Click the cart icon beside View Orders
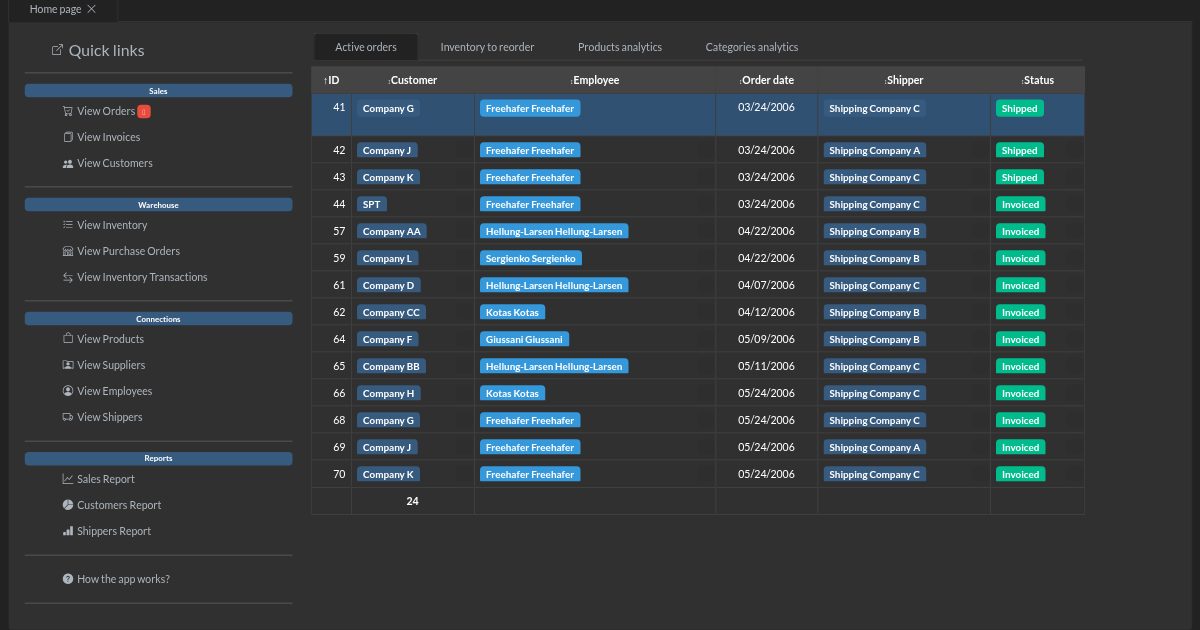1200x630 pixels. pyautogui.click(x=68, y=111)
